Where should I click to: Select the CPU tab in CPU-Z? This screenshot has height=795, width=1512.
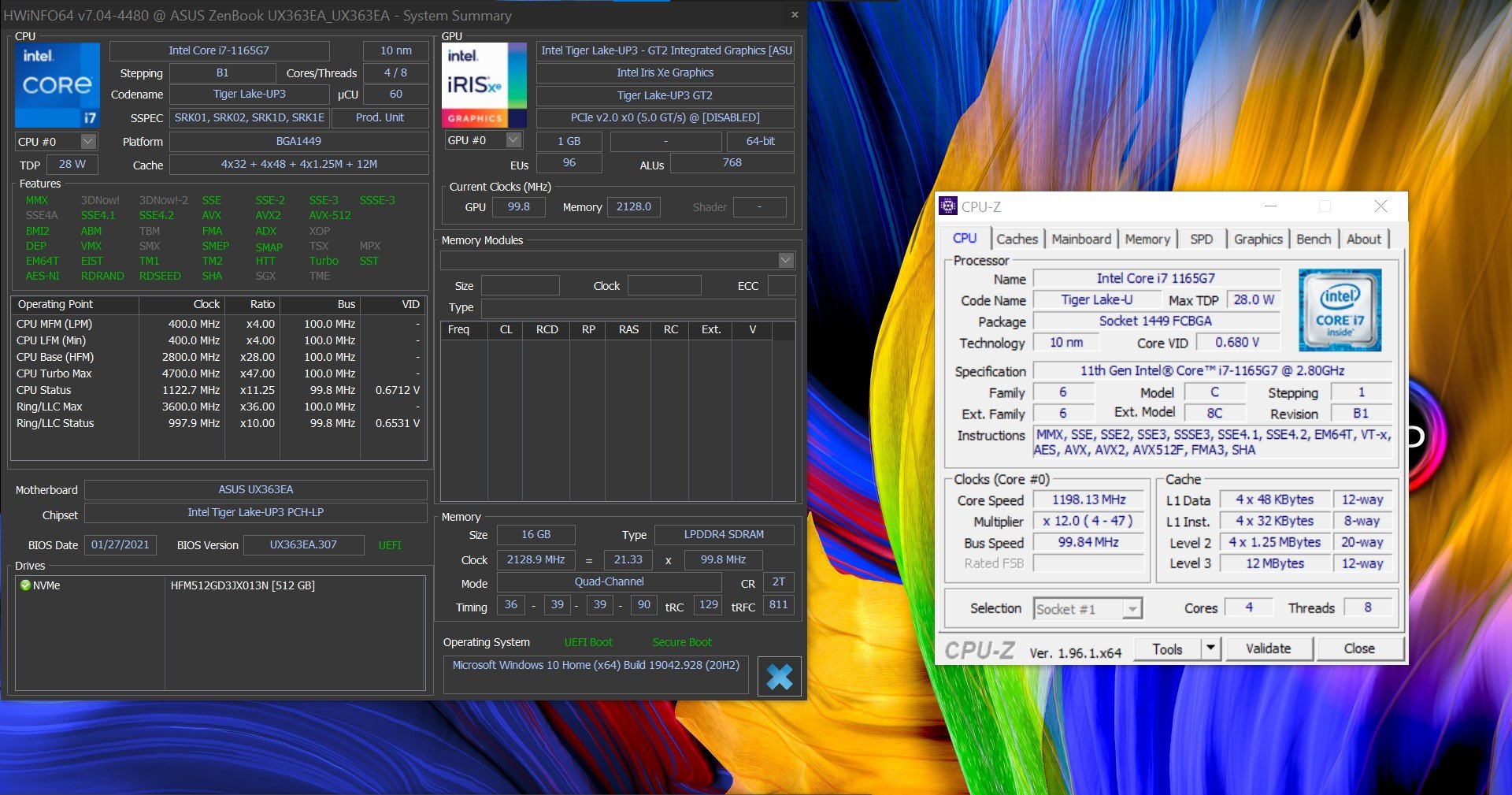965,238
